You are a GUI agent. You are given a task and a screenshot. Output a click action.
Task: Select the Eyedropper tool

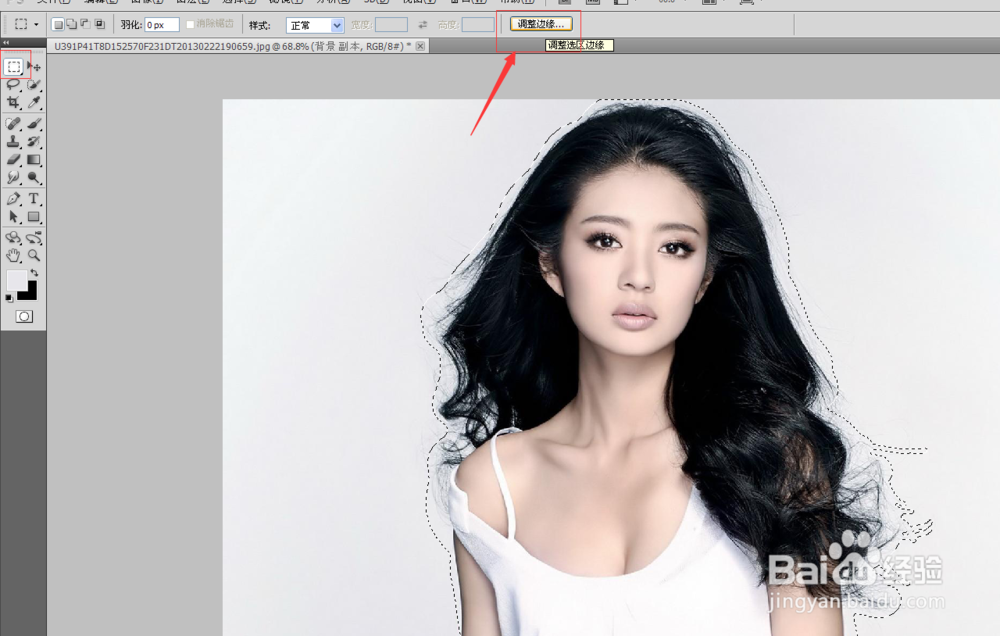pyautogui.click(x=34, y=102)
